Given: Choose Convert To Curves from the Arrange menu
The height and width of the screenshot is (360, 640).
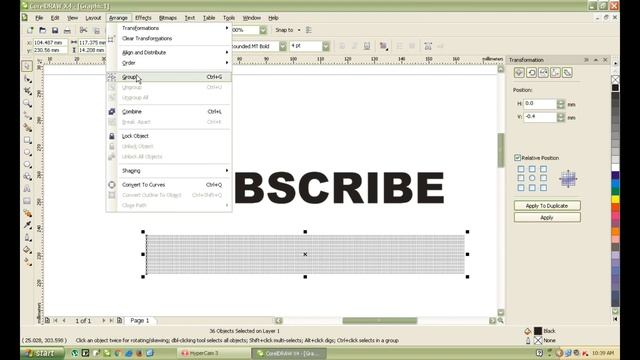Looking at the screenshot, I should 169,185.
